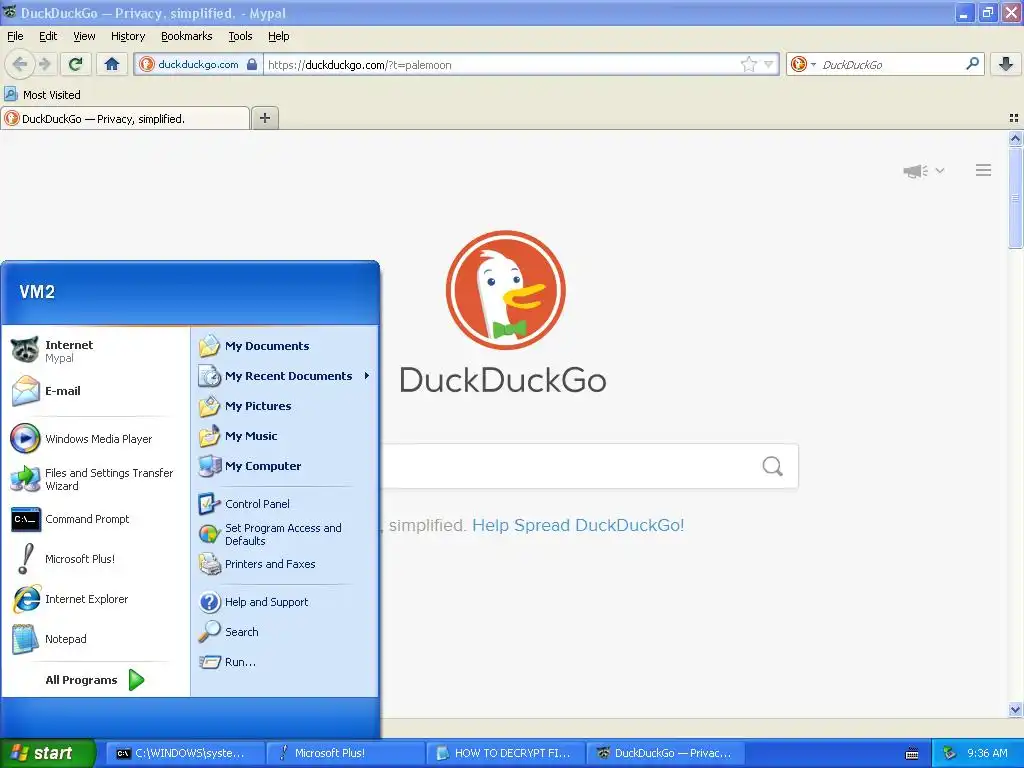Reload the page with the refresh icon
The image size is (1024, 768).
pyautogui.click(x=75, y=64)
